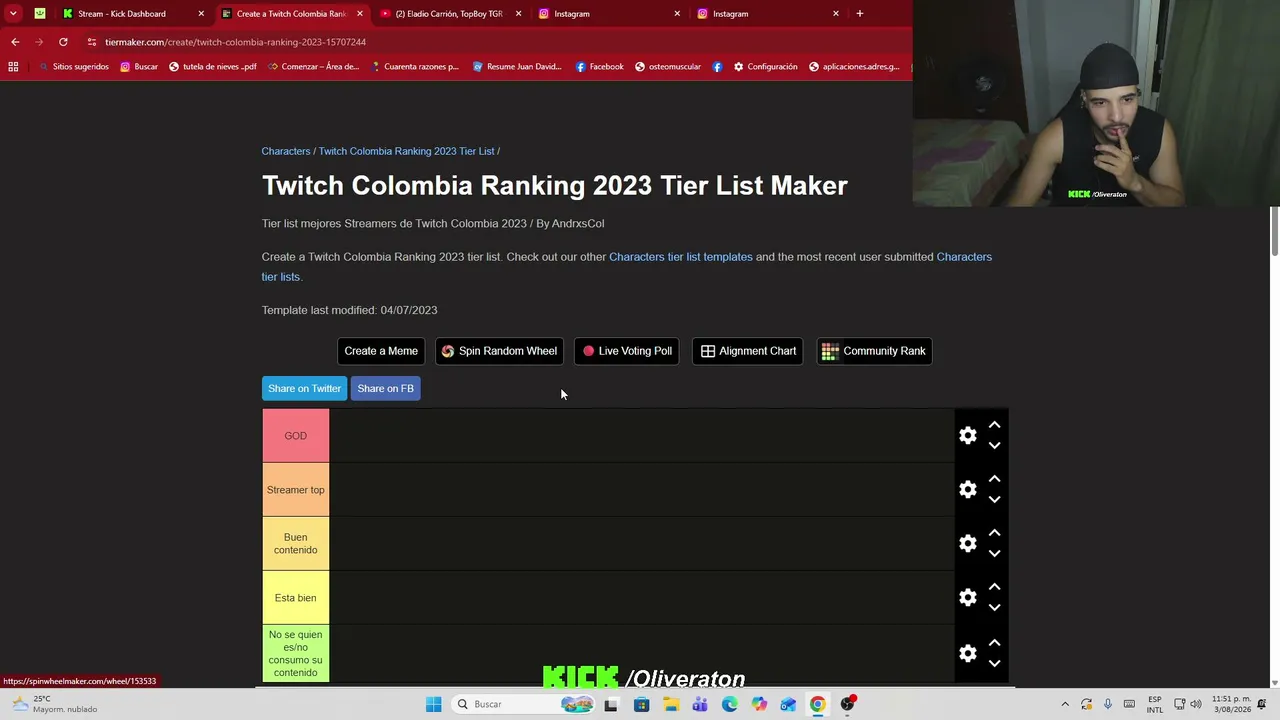Open the tab search dropdown arrow
The height and width of the screenshot is (720, 1280).
pos(13,14)
